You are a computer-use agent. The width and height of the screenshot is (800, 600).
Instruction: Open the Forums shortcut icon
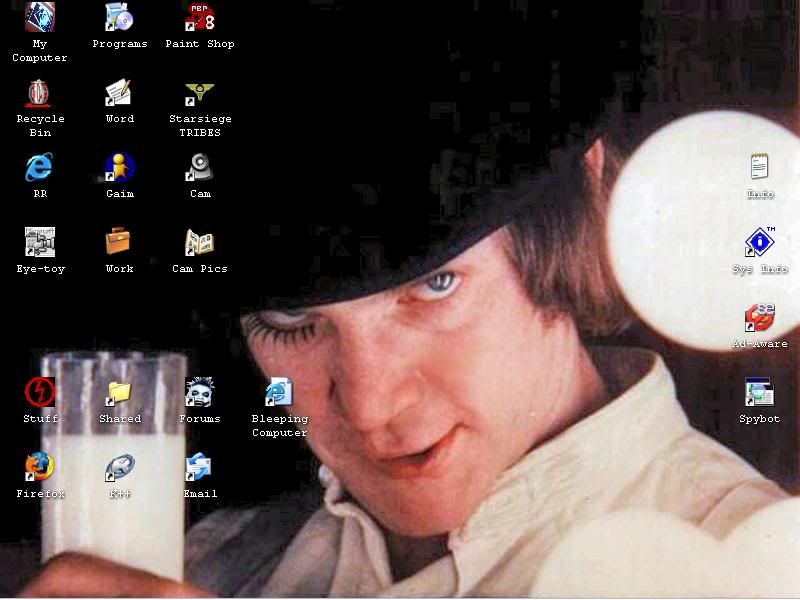click(200, 392)
